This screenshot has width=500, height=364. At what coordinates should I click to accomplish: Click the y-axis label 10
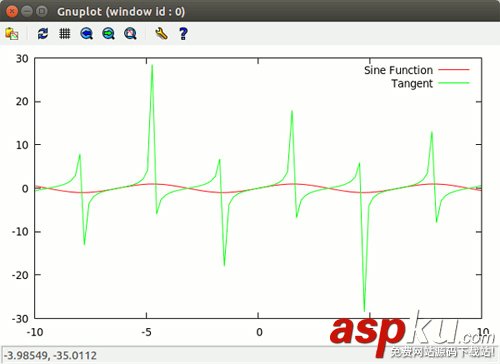22,145
